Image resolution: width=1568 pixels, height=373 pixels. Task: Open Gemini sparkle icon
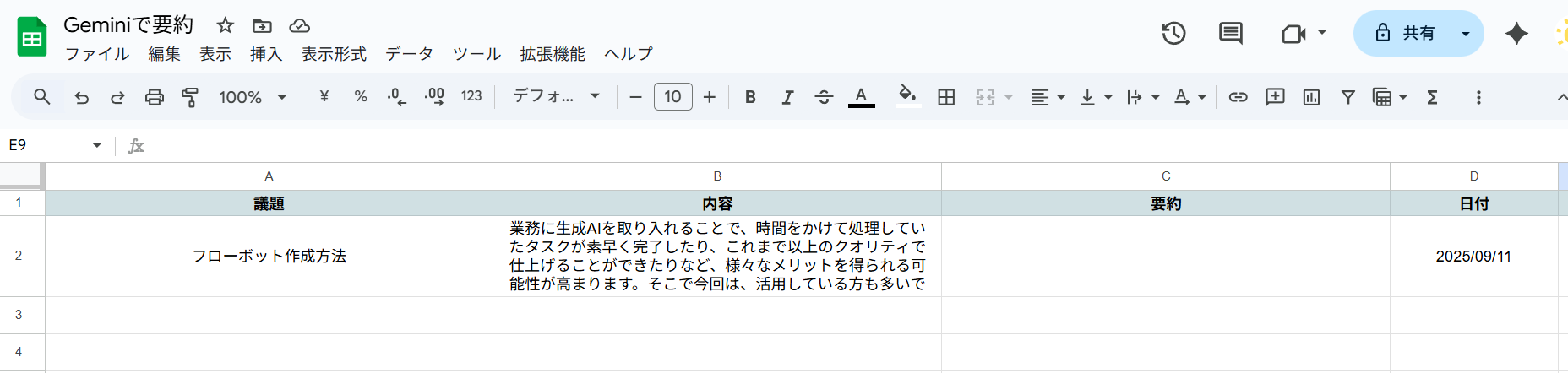pos(1516,34)
